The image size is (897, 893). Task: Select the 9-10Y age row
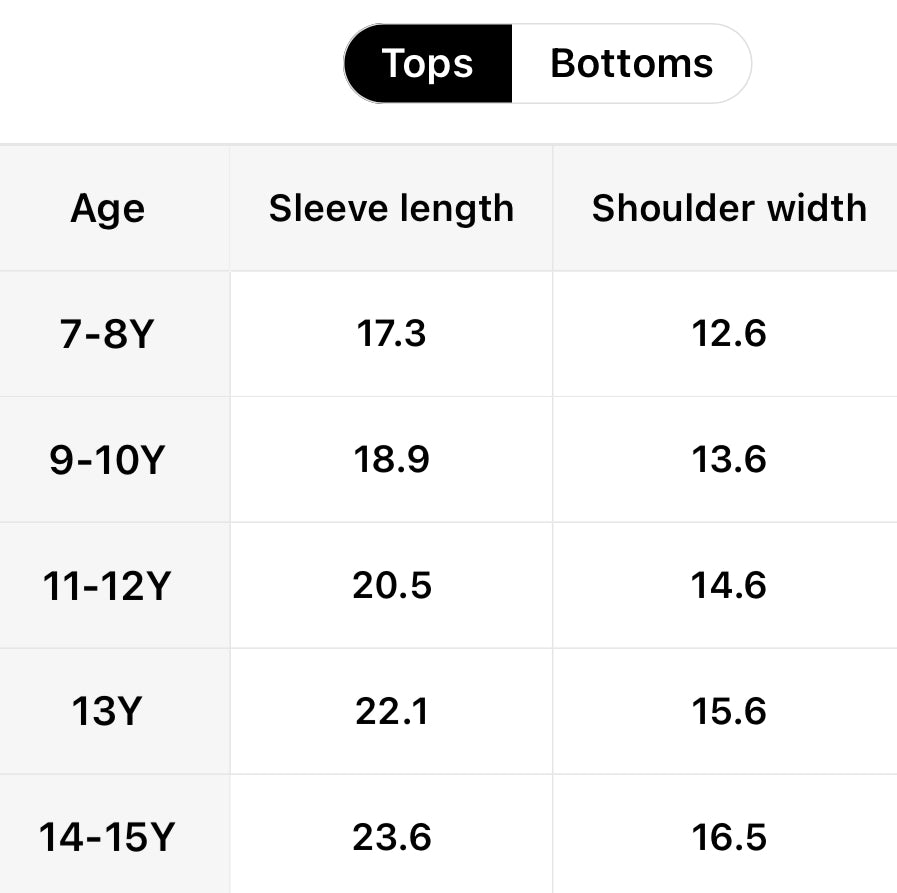pyautogui.click(x=107, y=460)
